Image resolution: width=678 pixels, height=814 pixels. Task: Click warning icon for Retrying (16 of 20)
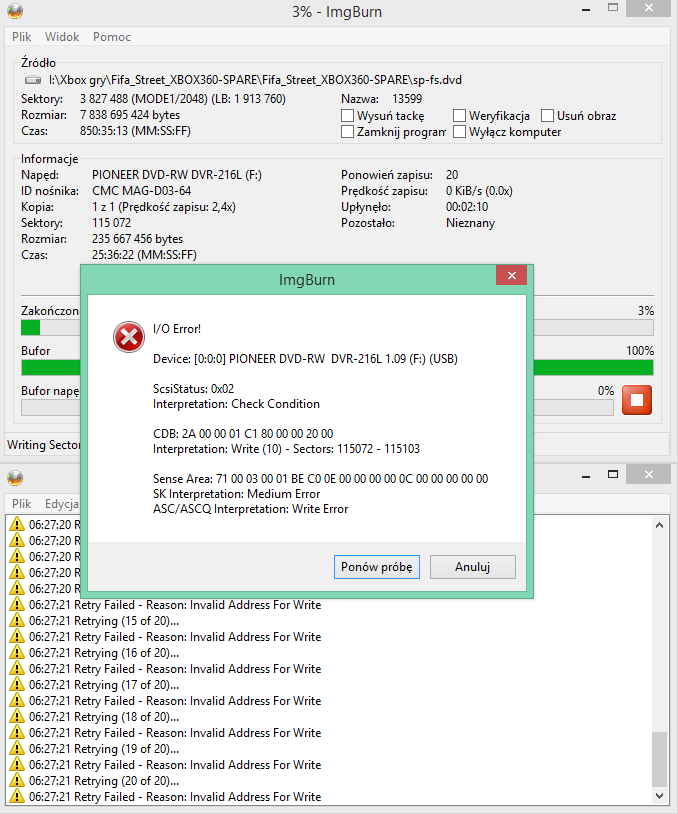[x=17, y=653]
